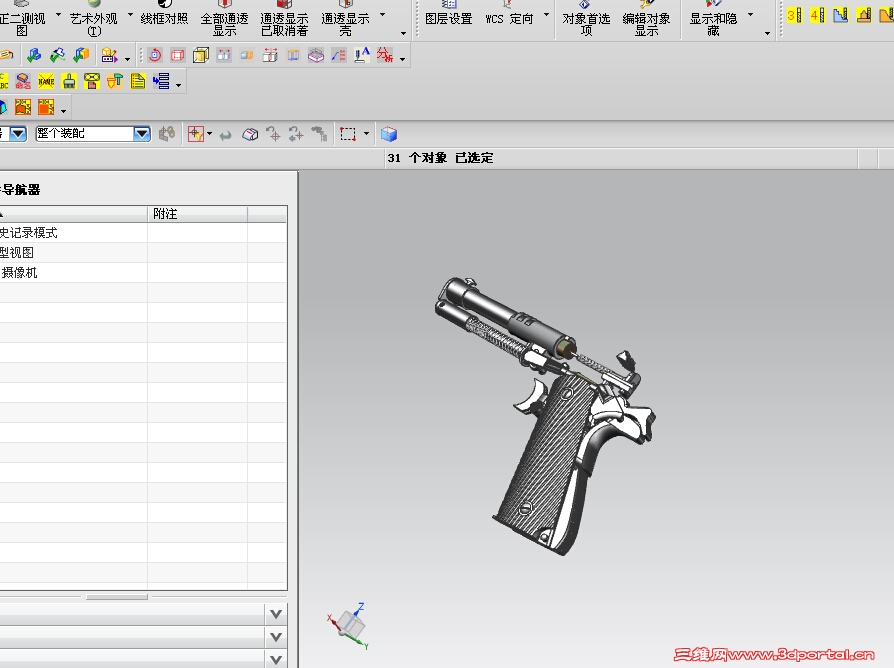Click the yellow '4' ruler icon
The width and height of the screenshot is (894, 668).
pos(817,15)
